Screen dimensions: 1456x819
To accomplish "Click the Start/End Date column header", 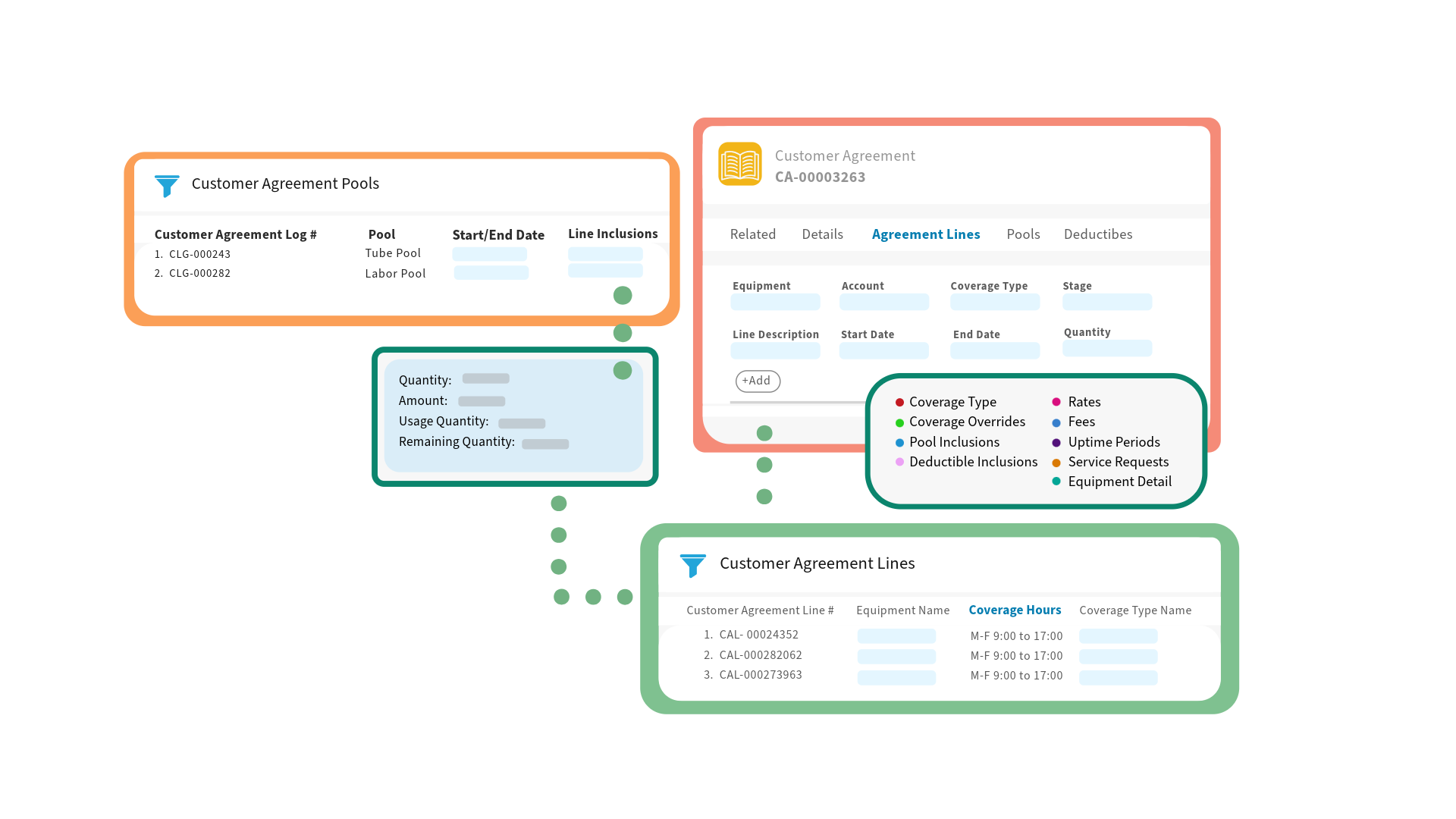I will (498, 235).
